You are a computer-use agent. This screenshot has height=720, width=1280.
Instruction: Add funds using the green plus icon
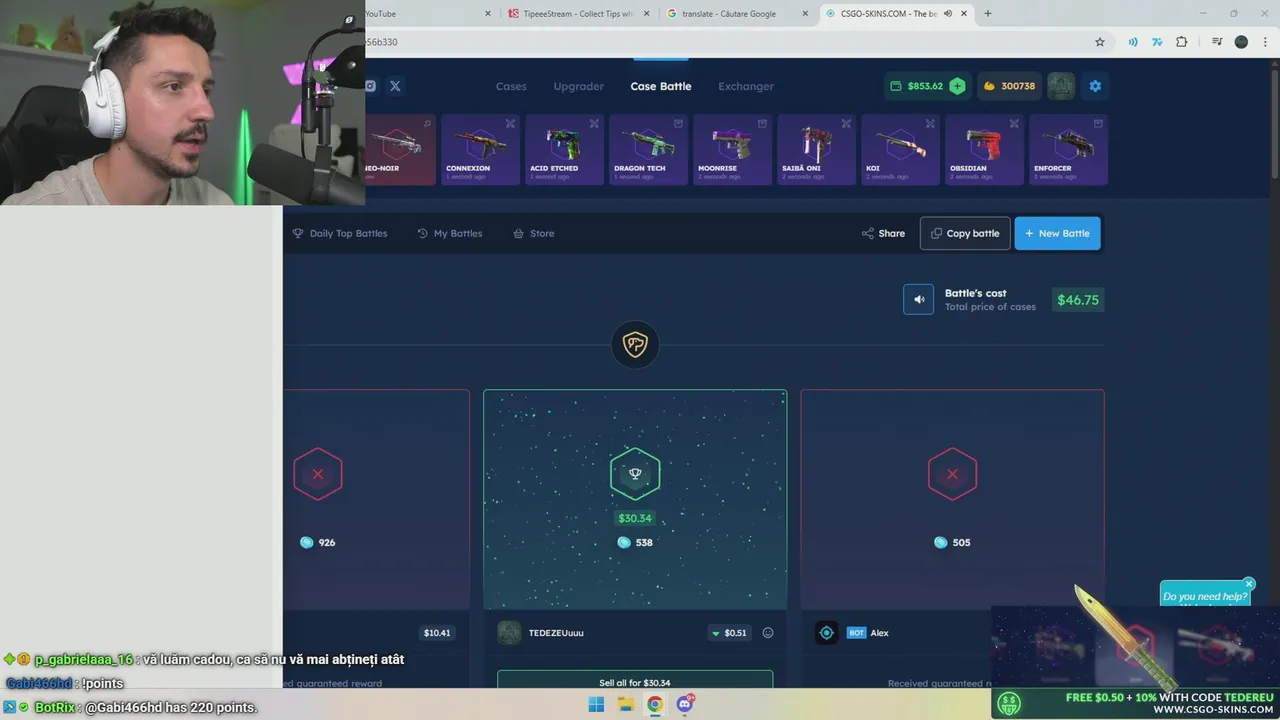957,86
